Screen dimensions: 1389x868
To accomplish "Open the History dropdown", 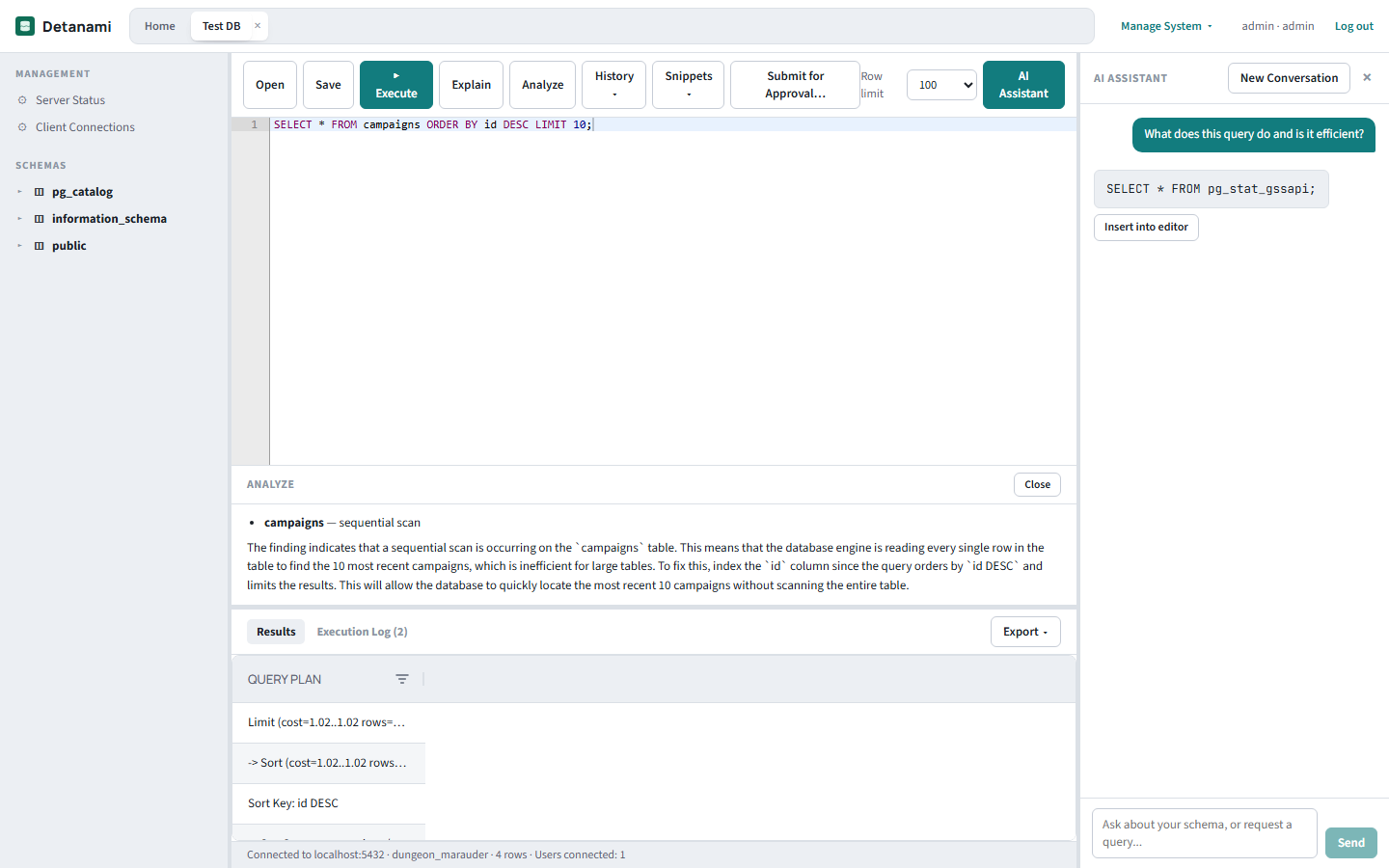I will coord(614,85).
